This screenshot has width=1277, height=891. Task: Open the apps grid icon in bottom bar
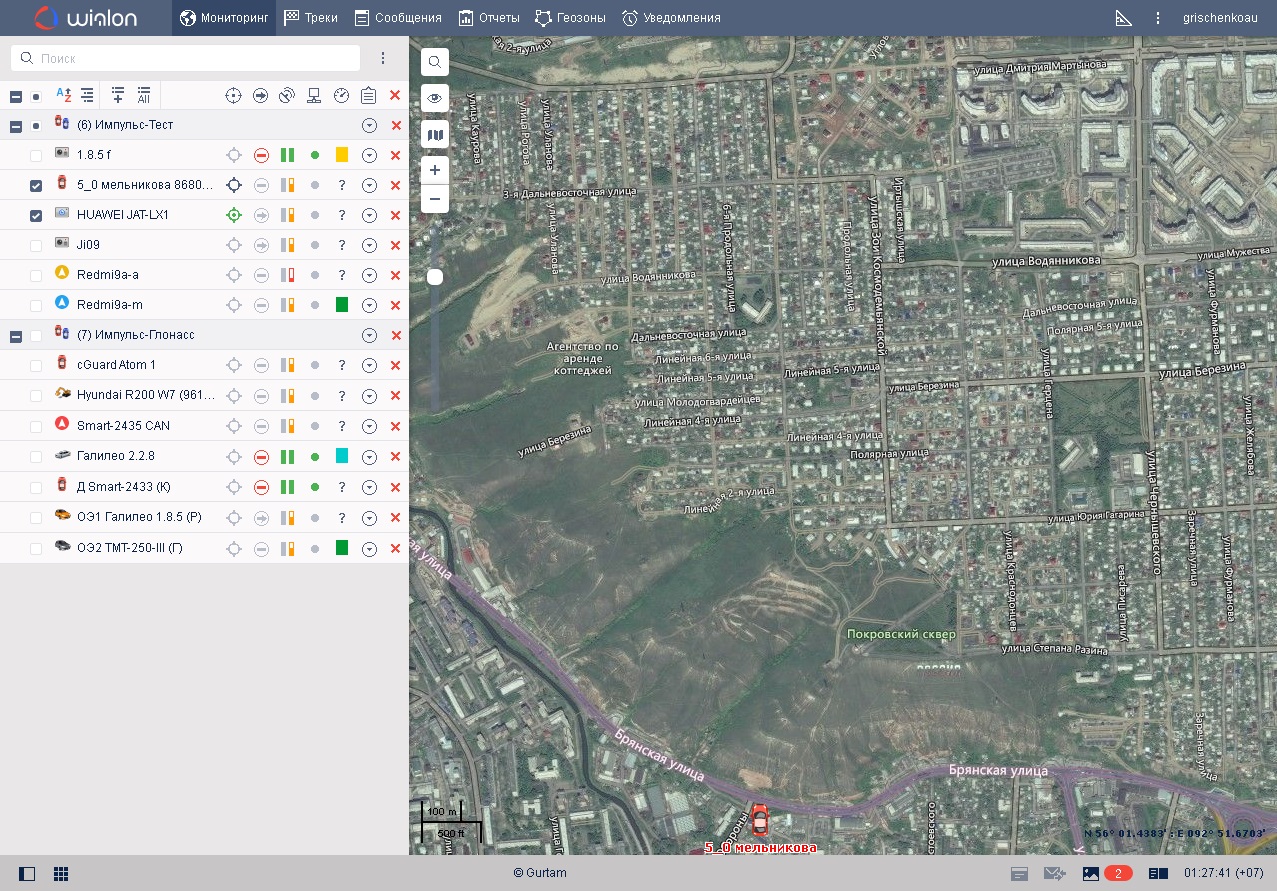coord(61,874)
